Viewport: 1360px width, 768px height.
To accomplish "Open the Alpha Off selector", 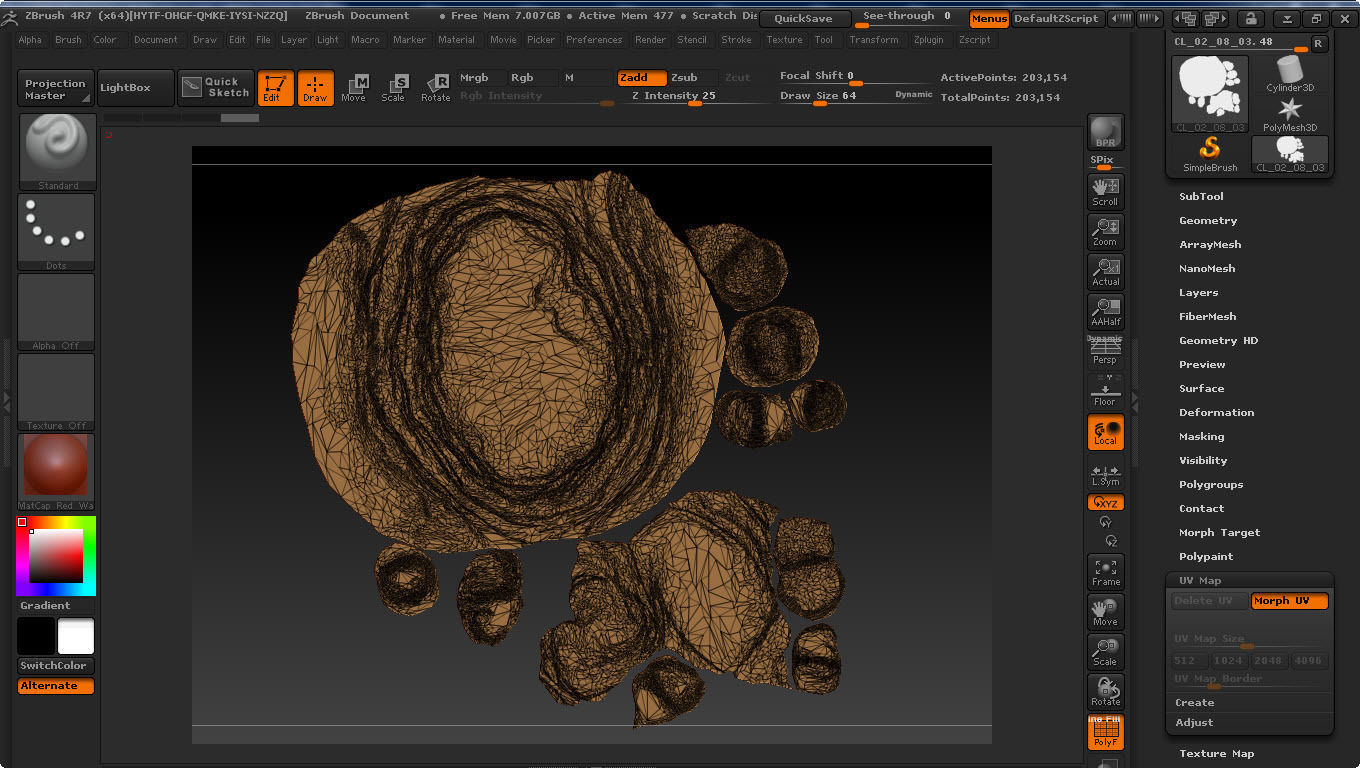I will [57, 312].
